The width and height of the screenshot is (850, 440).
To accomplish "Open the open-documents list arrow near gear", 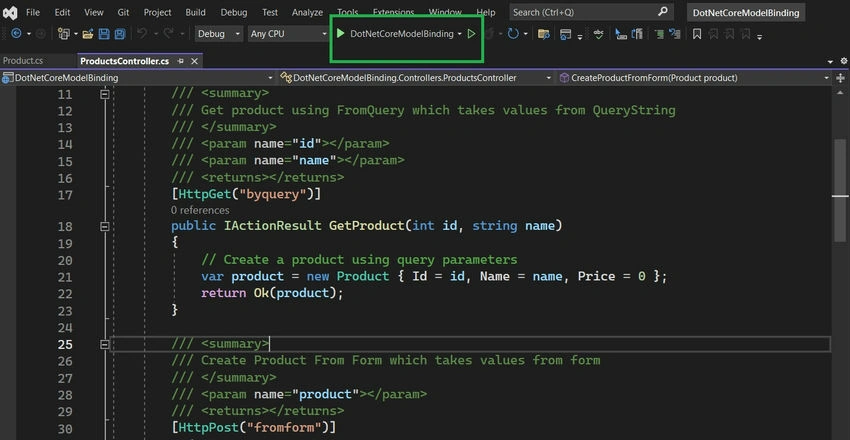I will (830, 62).
